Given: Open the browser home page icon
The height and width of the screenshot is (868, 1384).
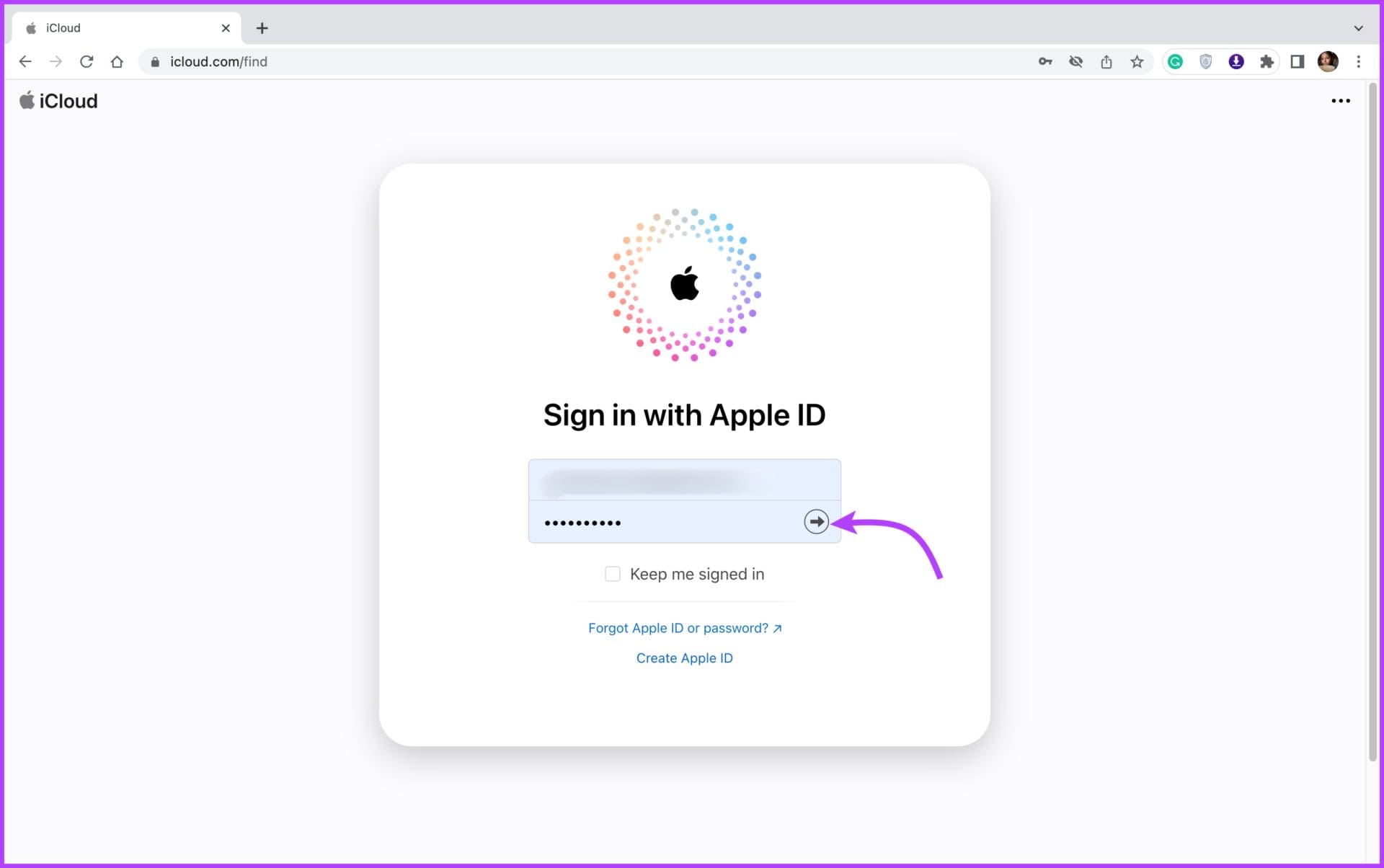Looking at the screenshot, I should 117,62.
